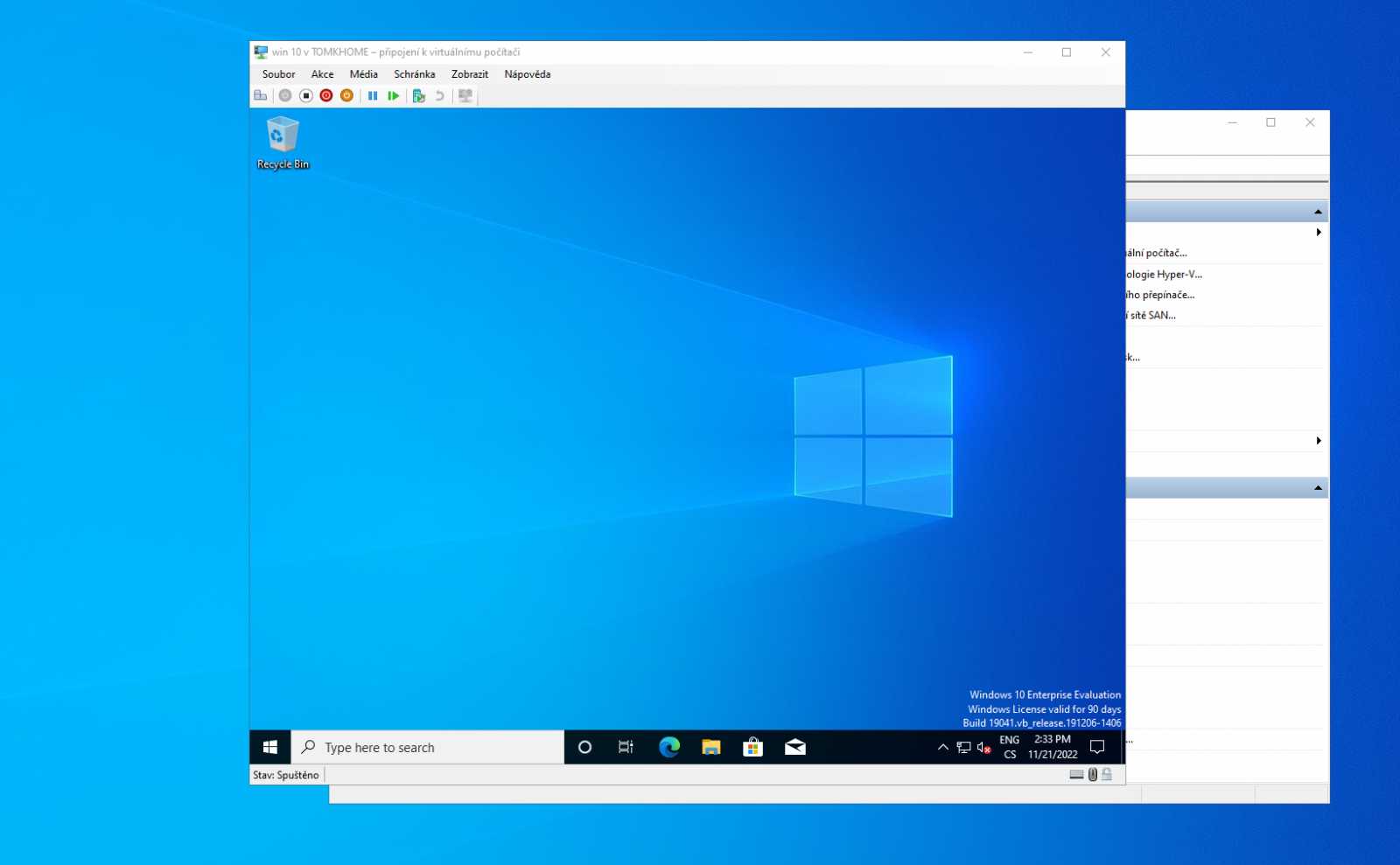
Task: Click 'Windows 10 Enterprise Evaluation' watermark text line
Action: pyautogui.click(x=1045, y=695)
